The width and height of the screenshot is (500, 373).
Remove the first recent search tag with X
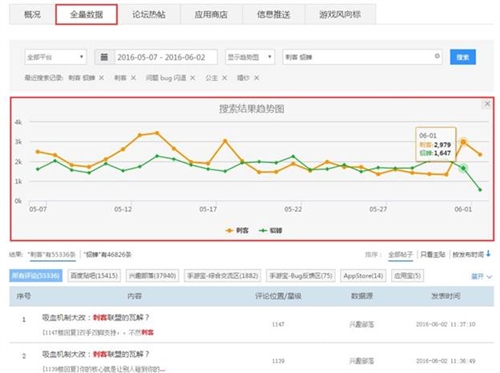click(x=101, y=78)
